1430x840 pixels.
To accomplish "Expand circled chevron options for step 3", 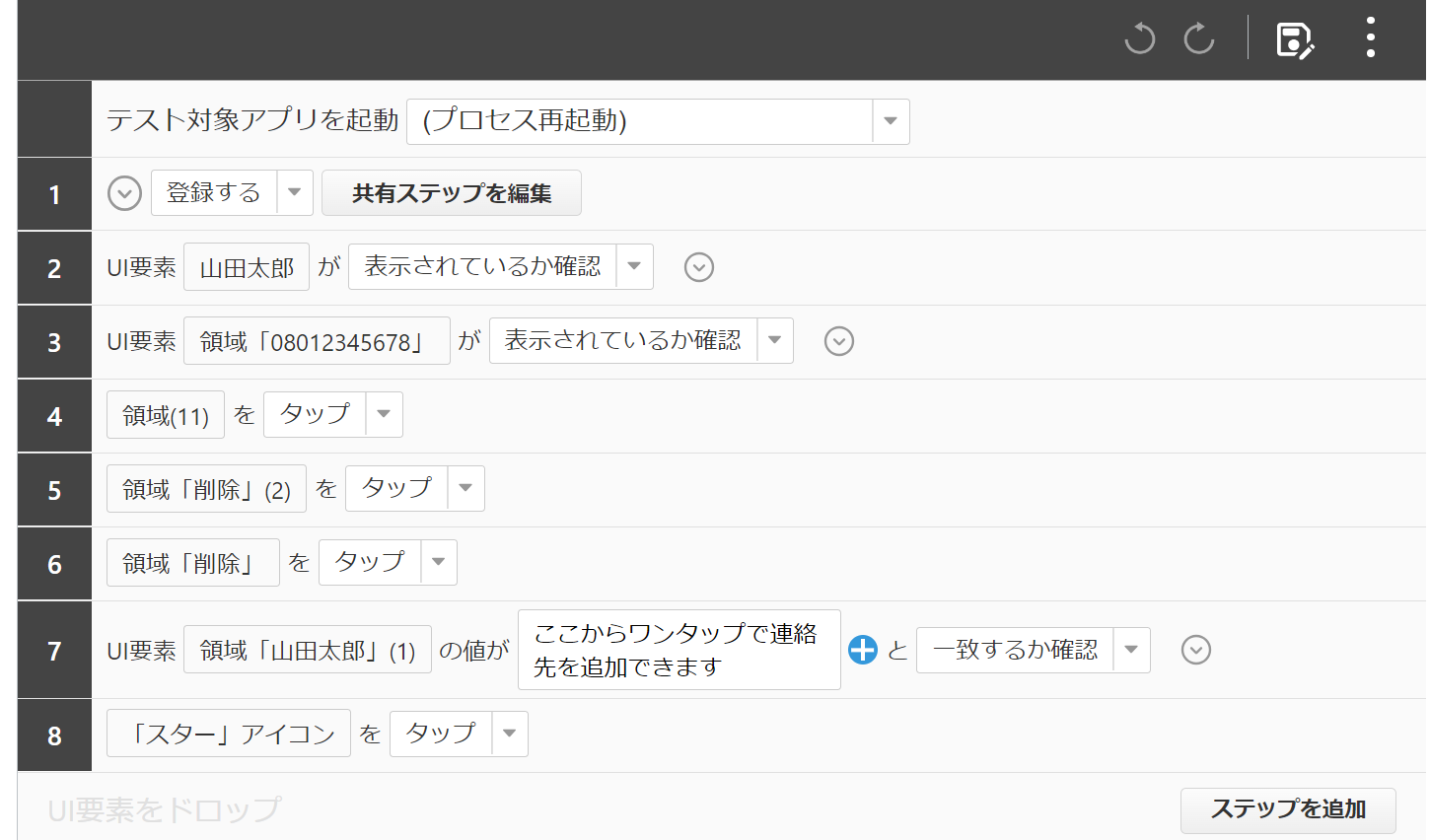I will coord(839,341).
